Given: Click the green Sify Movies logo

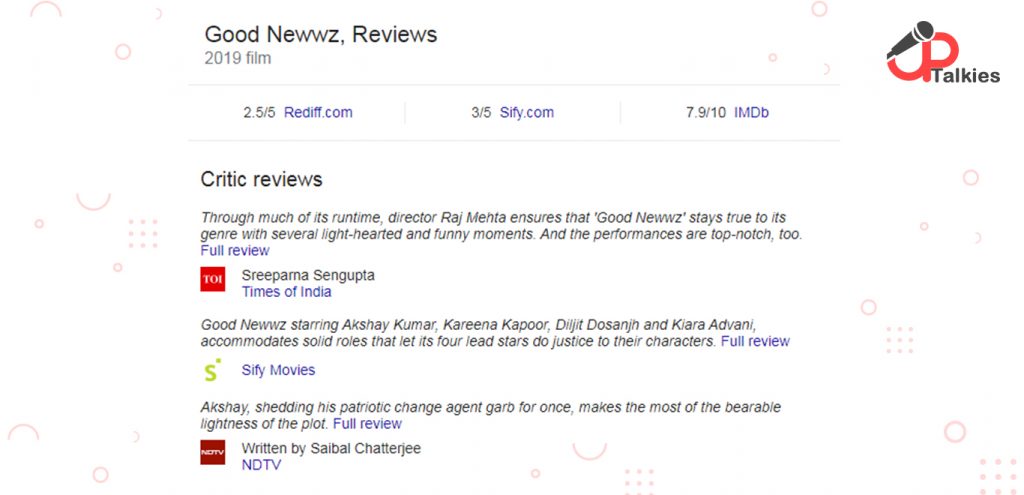Looking at the screenshot, I should (x=211, y=370).
